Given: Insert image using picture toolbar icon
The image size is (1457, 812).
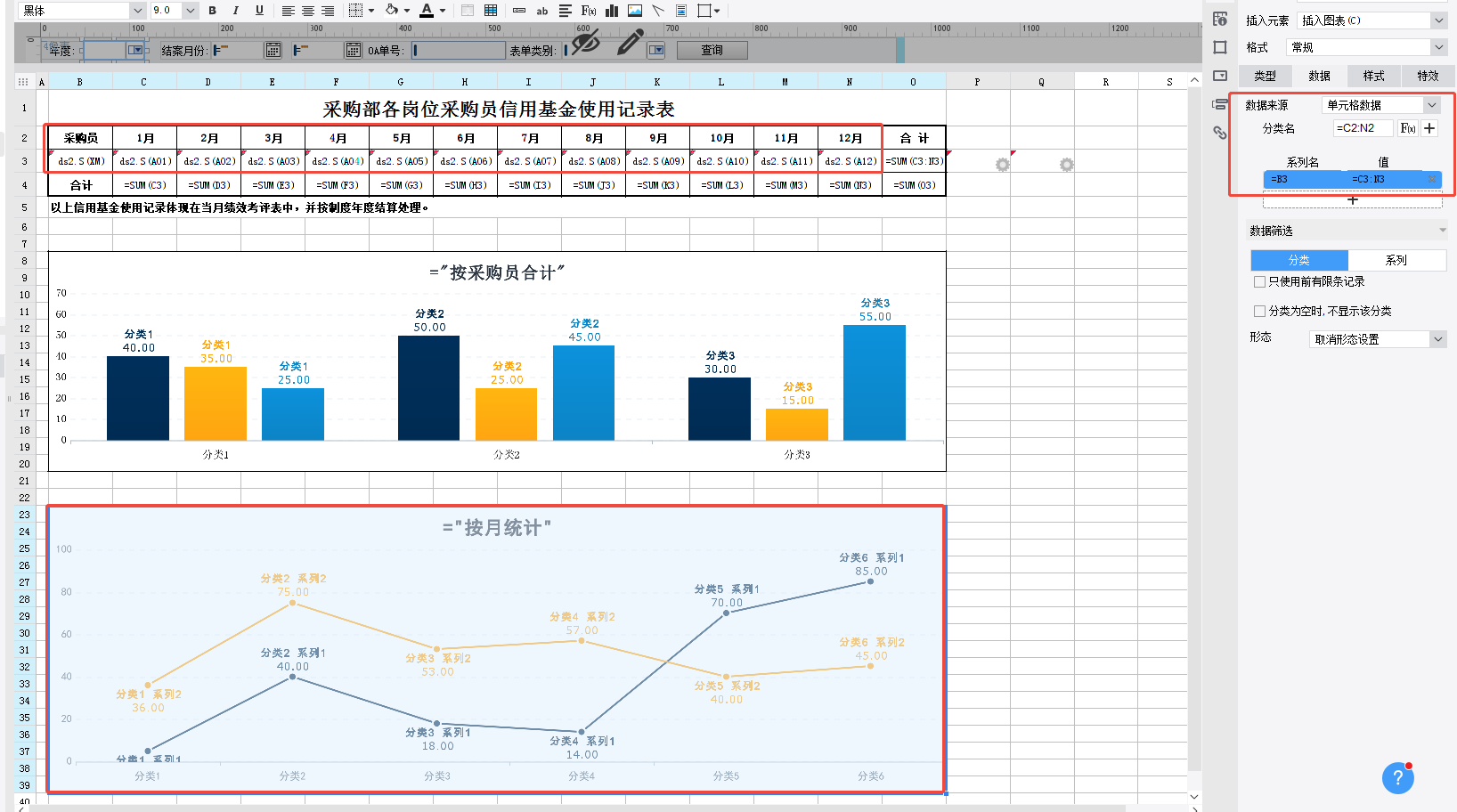Looking at the screenshot, I should click(x=635, y=11).
